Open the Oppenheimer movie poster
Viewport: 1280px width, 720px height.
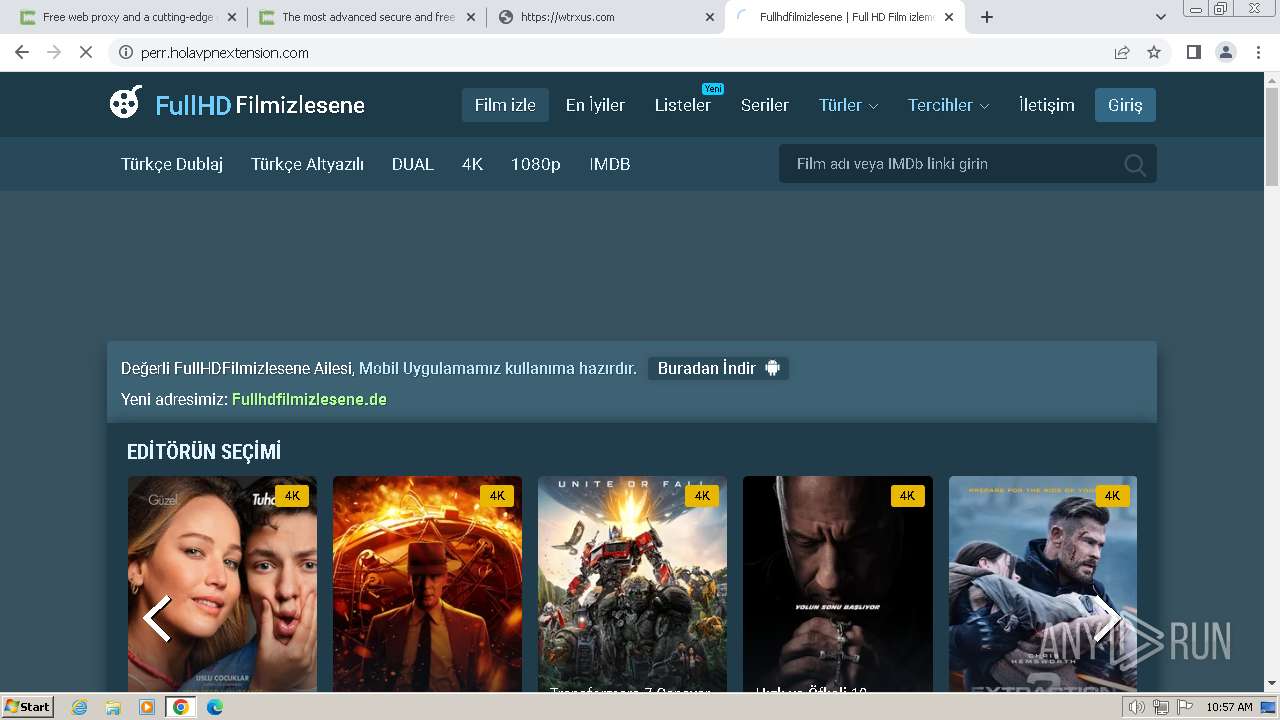(x=427, y=584)
